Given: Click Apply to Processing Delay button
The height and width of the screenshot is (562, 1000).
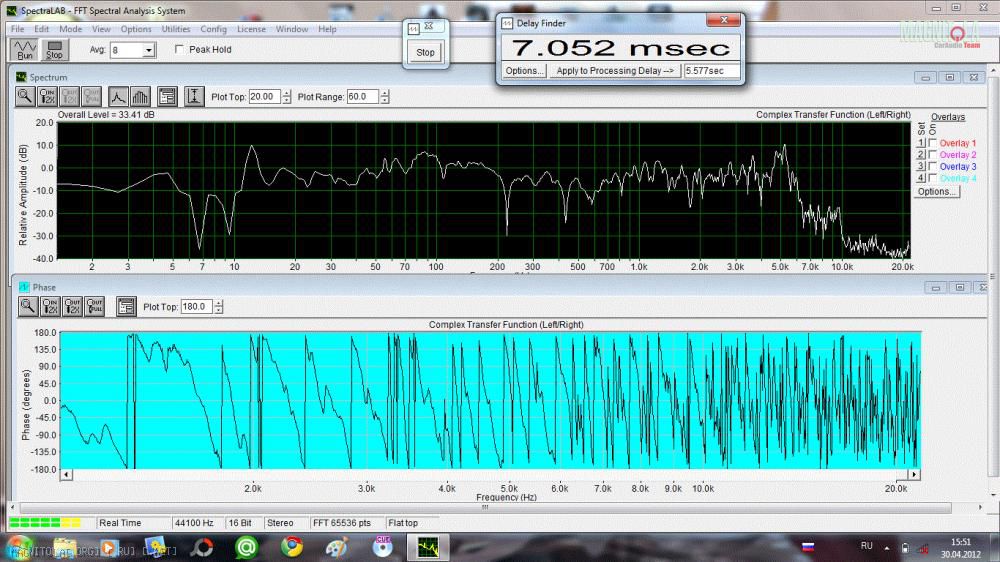Looking at the screenshot, I should (x=615, y=71).
